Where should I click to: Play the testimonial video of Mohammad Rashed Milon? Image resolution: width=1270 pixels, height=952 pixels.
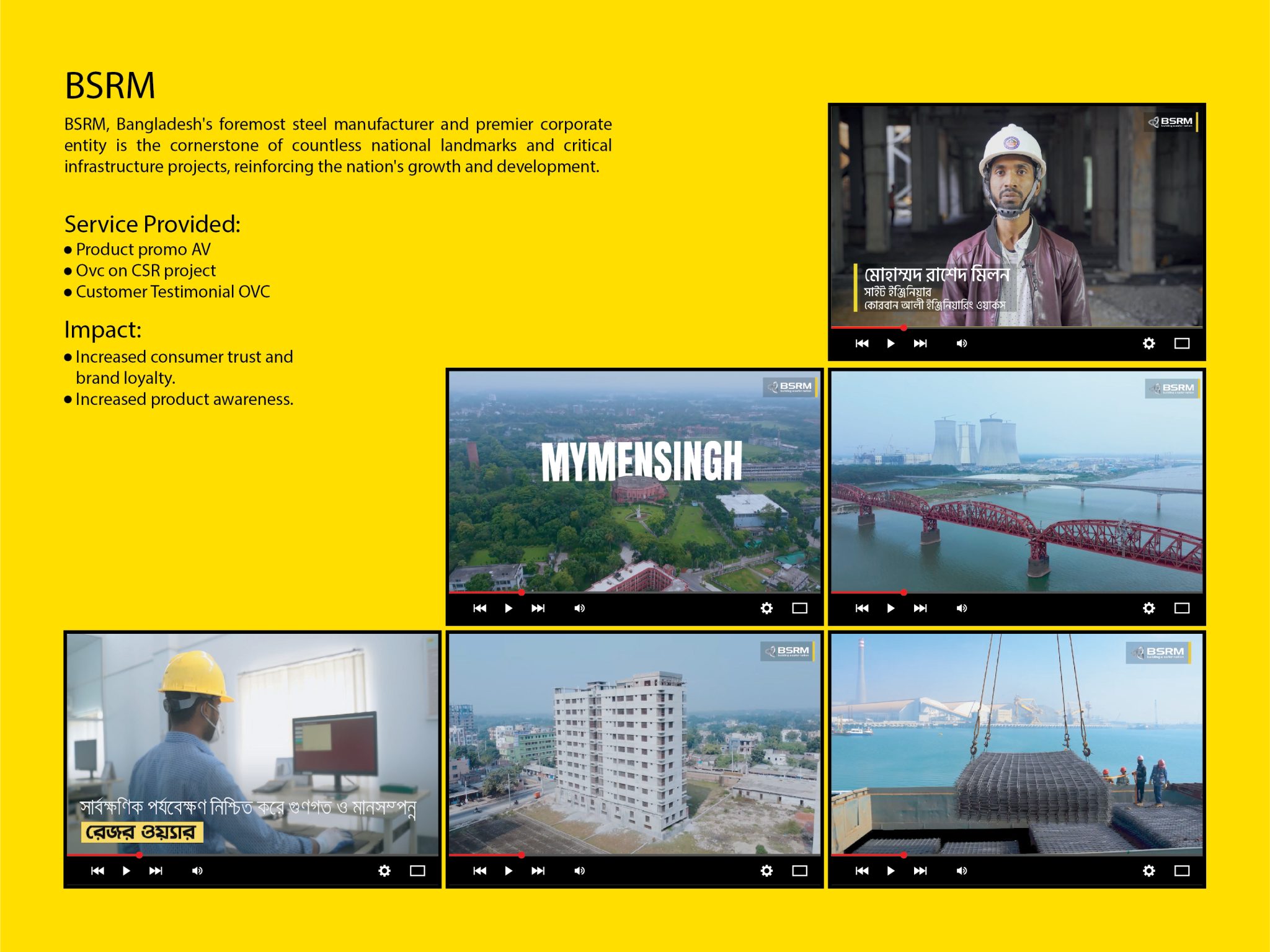pyautogui.click(x=890, y=344)
